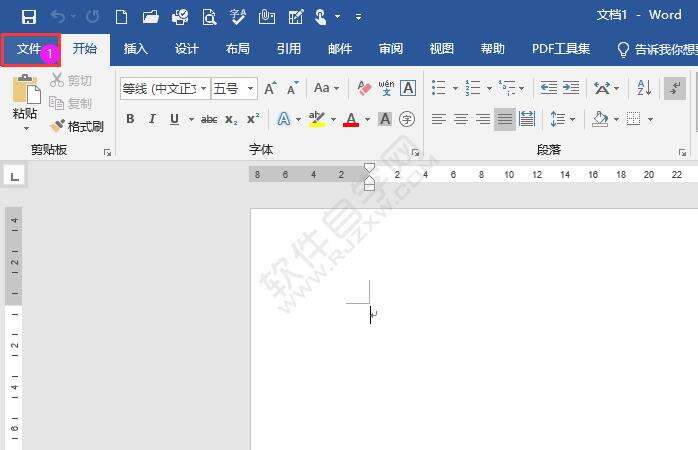
Task: Open the font color dropdown arrow
Action: (367, 119)
